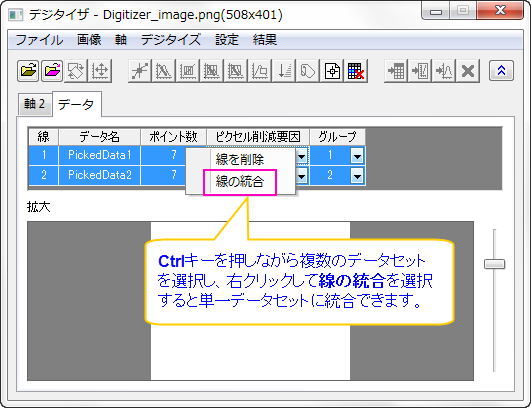Screen dimensions: 531x408
Task: Choose 線を削除 from the context menu
Action: pyautogui.click(x=240, y=159)
